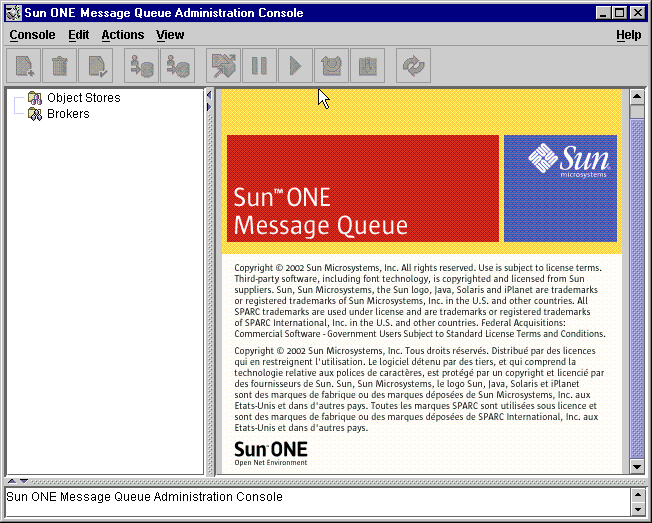Click the Shutdown Broker toolbar icon
This screenshot has height=523, width=652.
368,66
